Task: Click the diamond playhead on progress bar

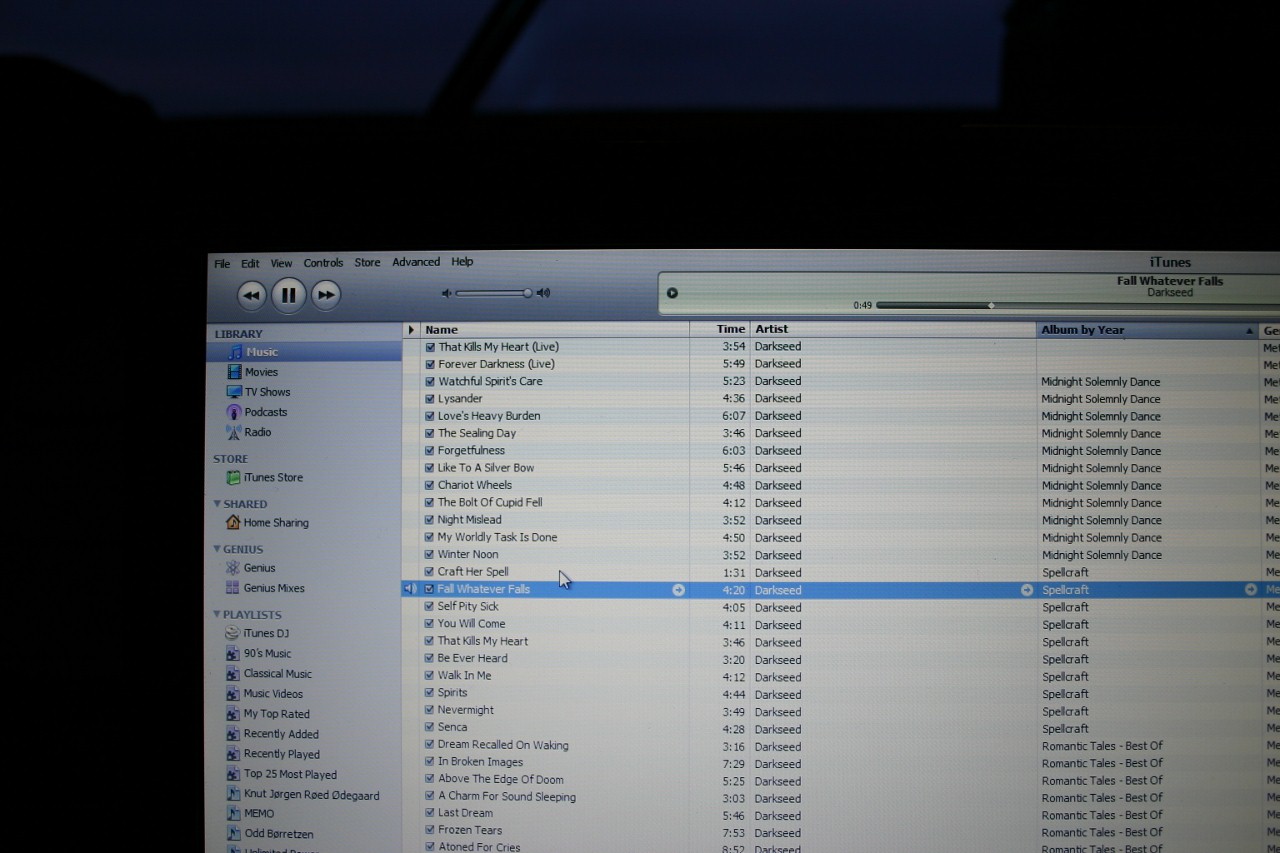Action: tap(991, 305)
